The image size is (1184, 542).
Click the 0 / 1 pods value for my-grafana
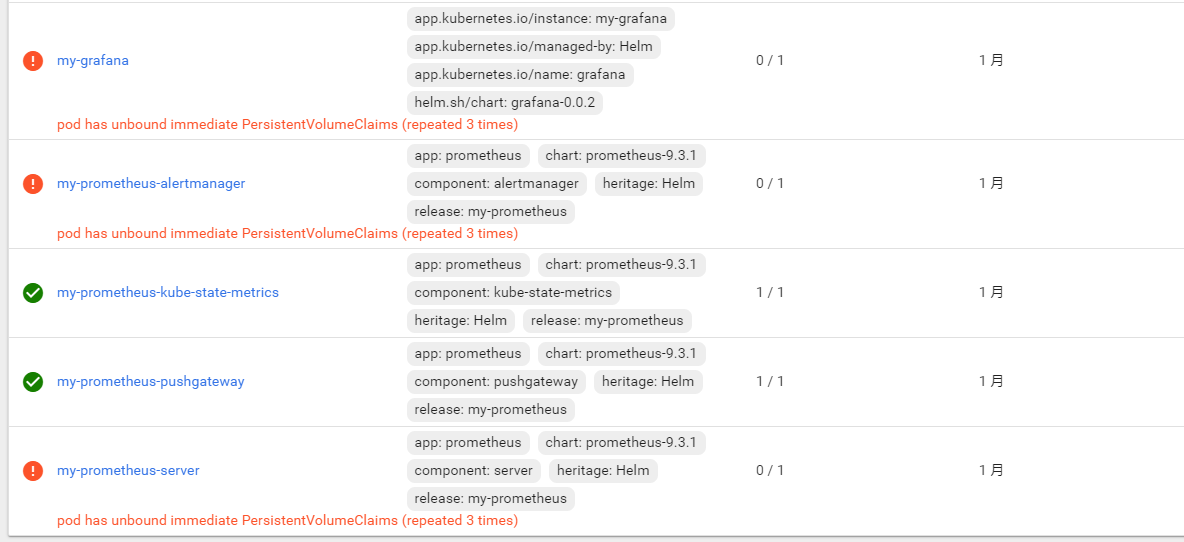pyautogui.click(x=770, y=61)
